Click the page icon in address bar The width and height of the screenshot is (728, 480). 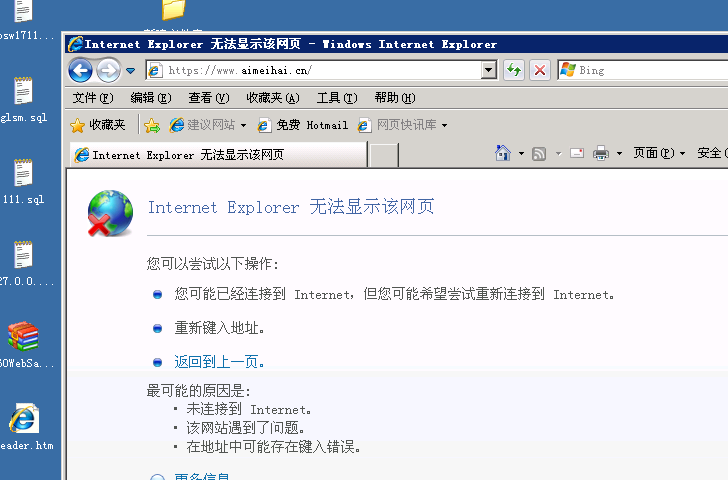(155, 71)
